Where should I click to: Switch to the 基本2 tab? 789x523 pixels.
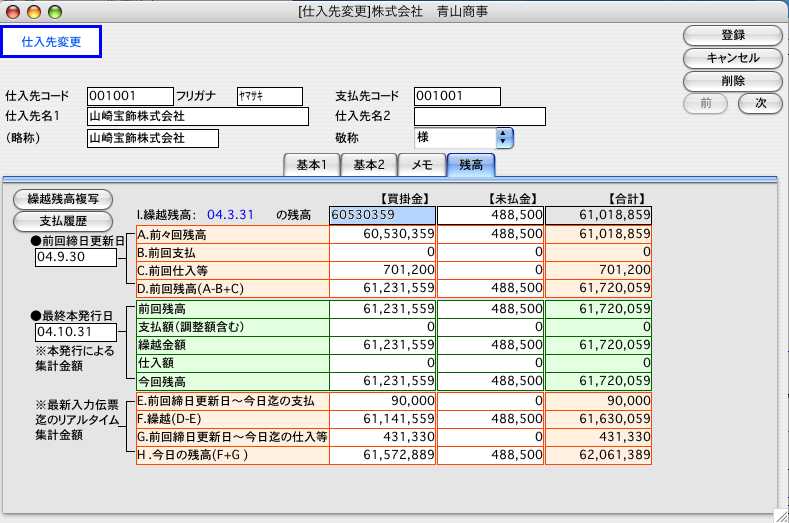click(x=368, y=166)
